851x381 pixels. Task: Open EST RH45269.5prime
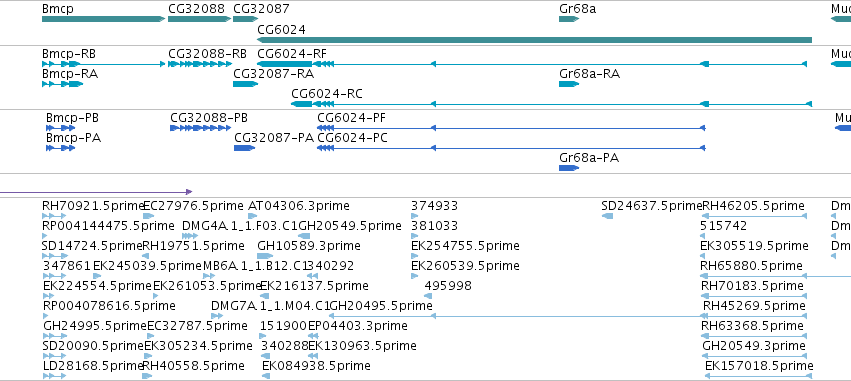[x=754, y=306]
